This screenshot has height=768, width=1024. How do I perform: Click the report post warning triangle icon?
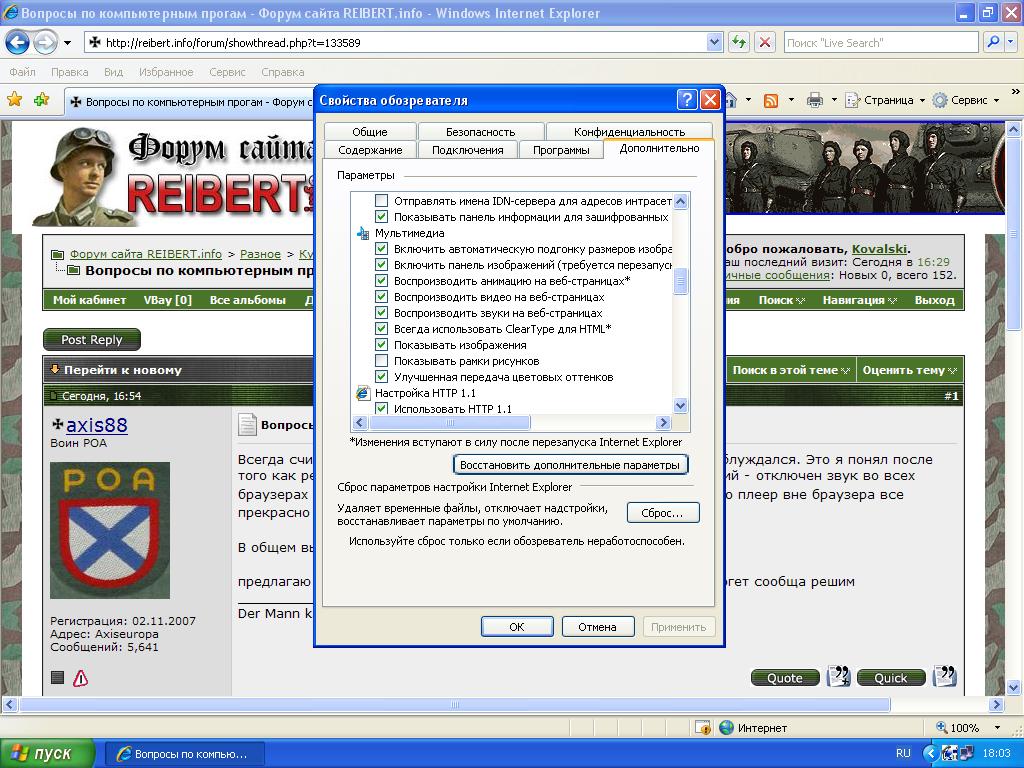pyautogui.click(x=80, y=679)
